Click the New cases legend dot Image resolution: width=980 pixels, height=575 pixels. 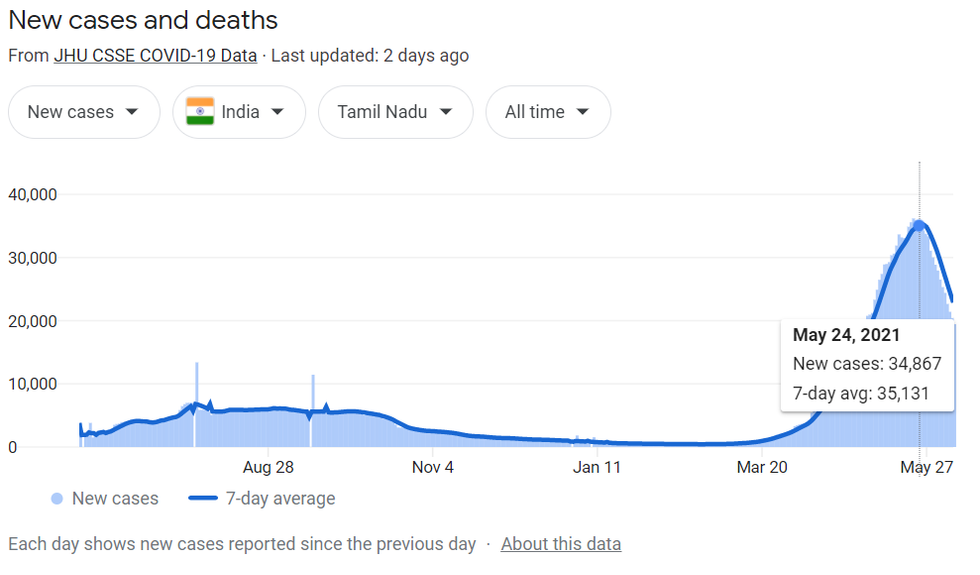point(57,499)
